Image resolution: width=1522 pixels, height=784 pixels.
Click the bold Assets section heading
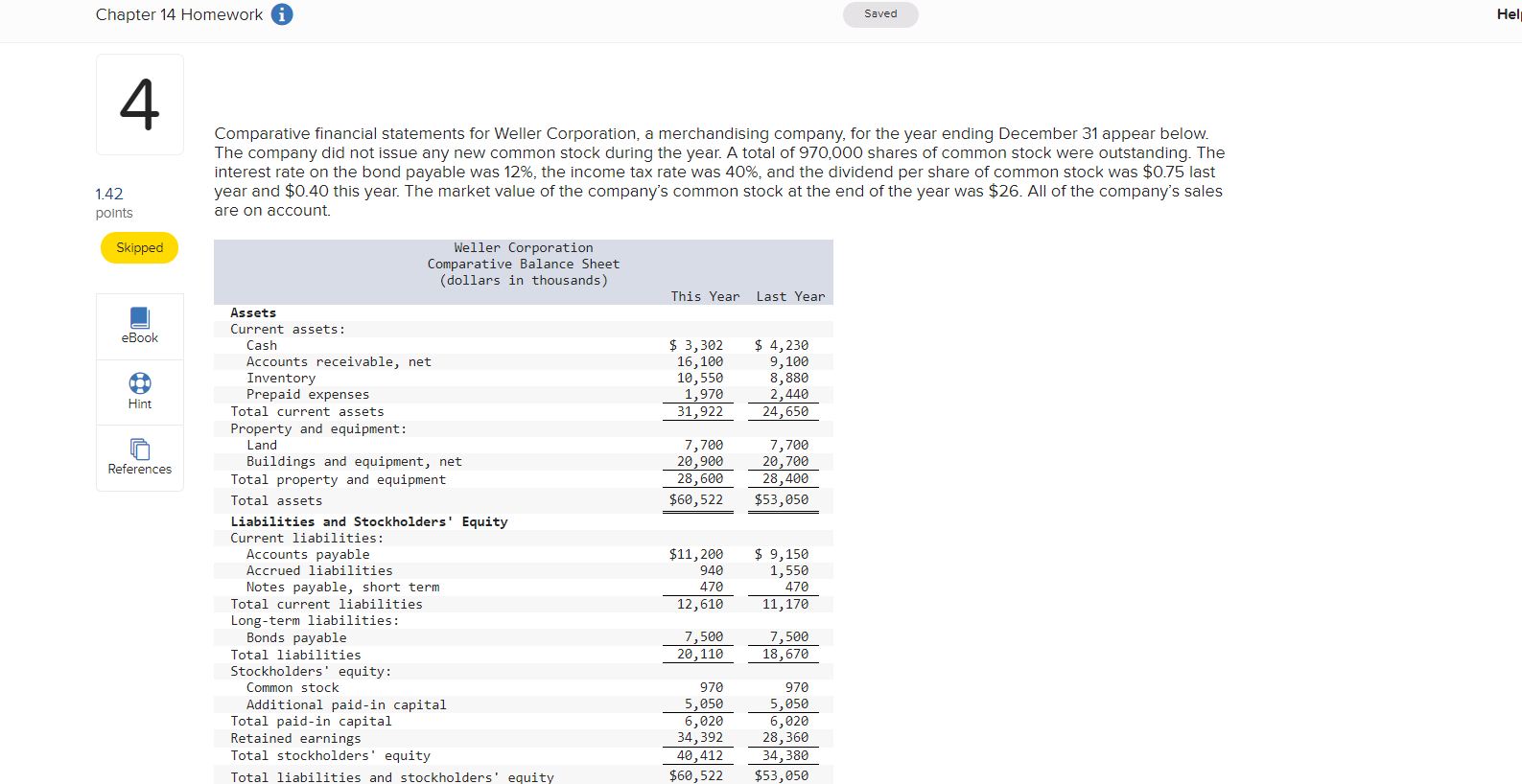[253, 312]
